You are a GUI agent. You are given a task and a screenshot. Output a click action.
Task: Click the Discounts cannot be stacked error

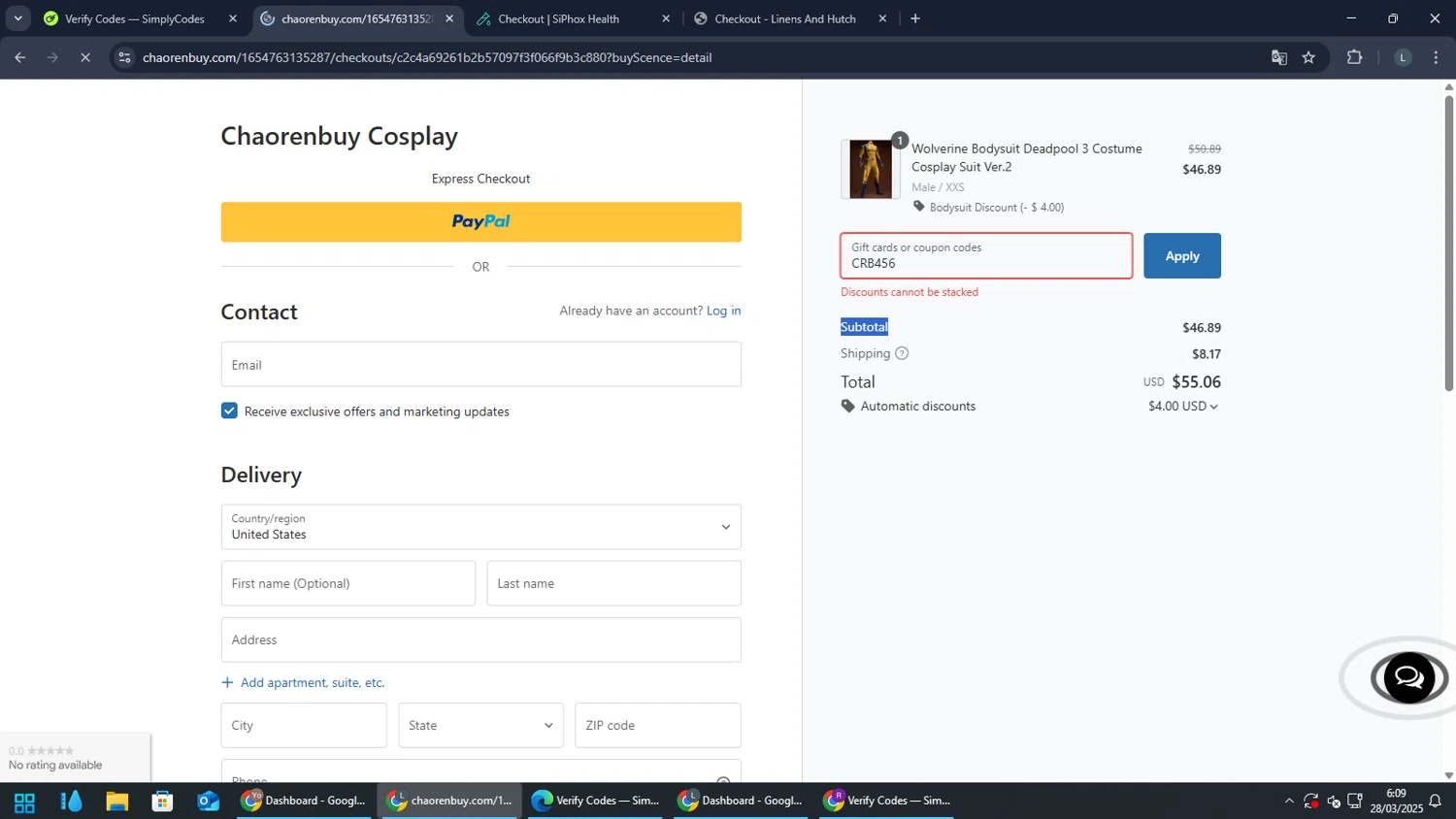910,292
